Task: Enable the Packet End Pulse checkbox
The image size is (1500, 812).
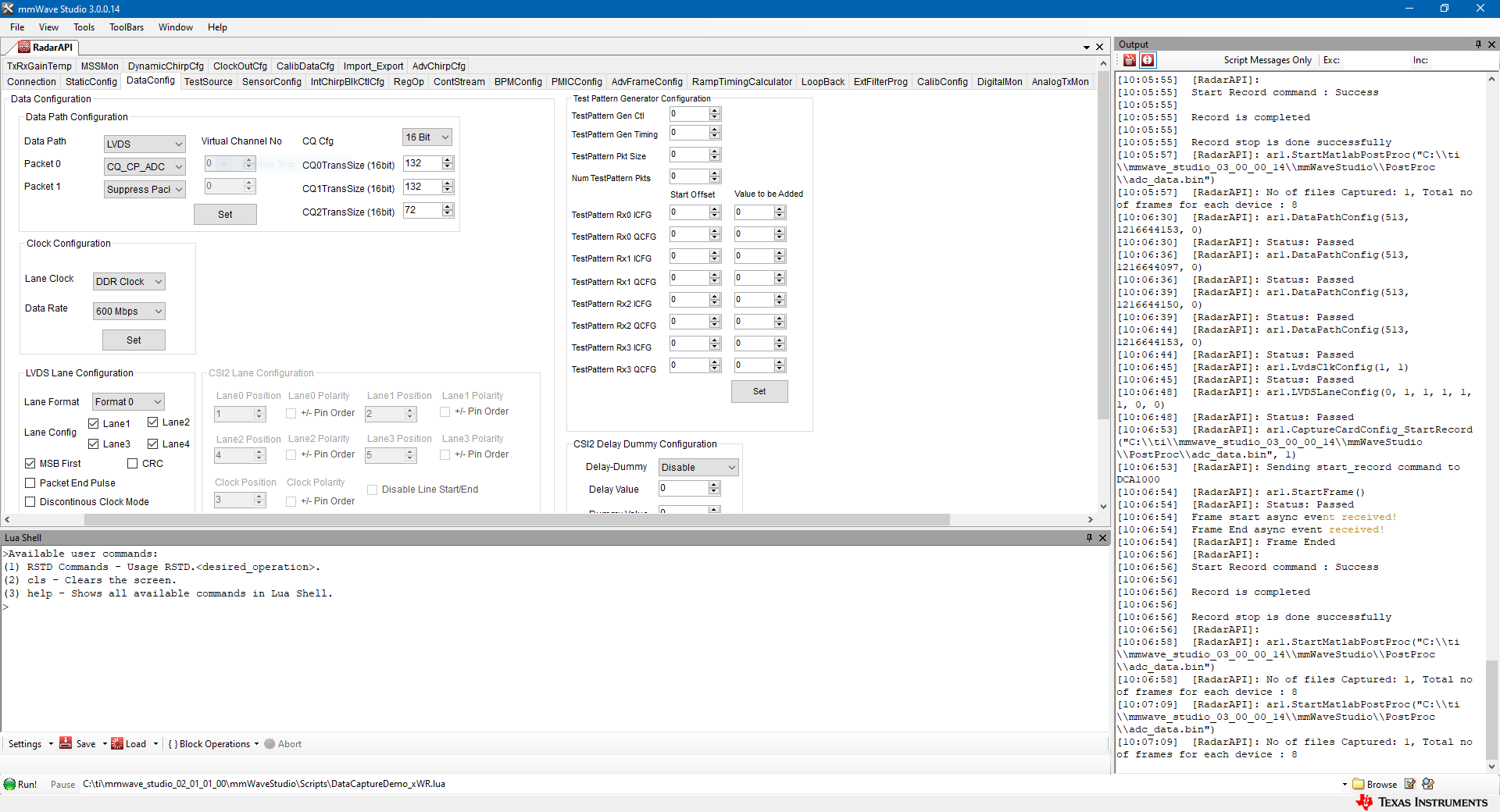Action: click(30, 483)
